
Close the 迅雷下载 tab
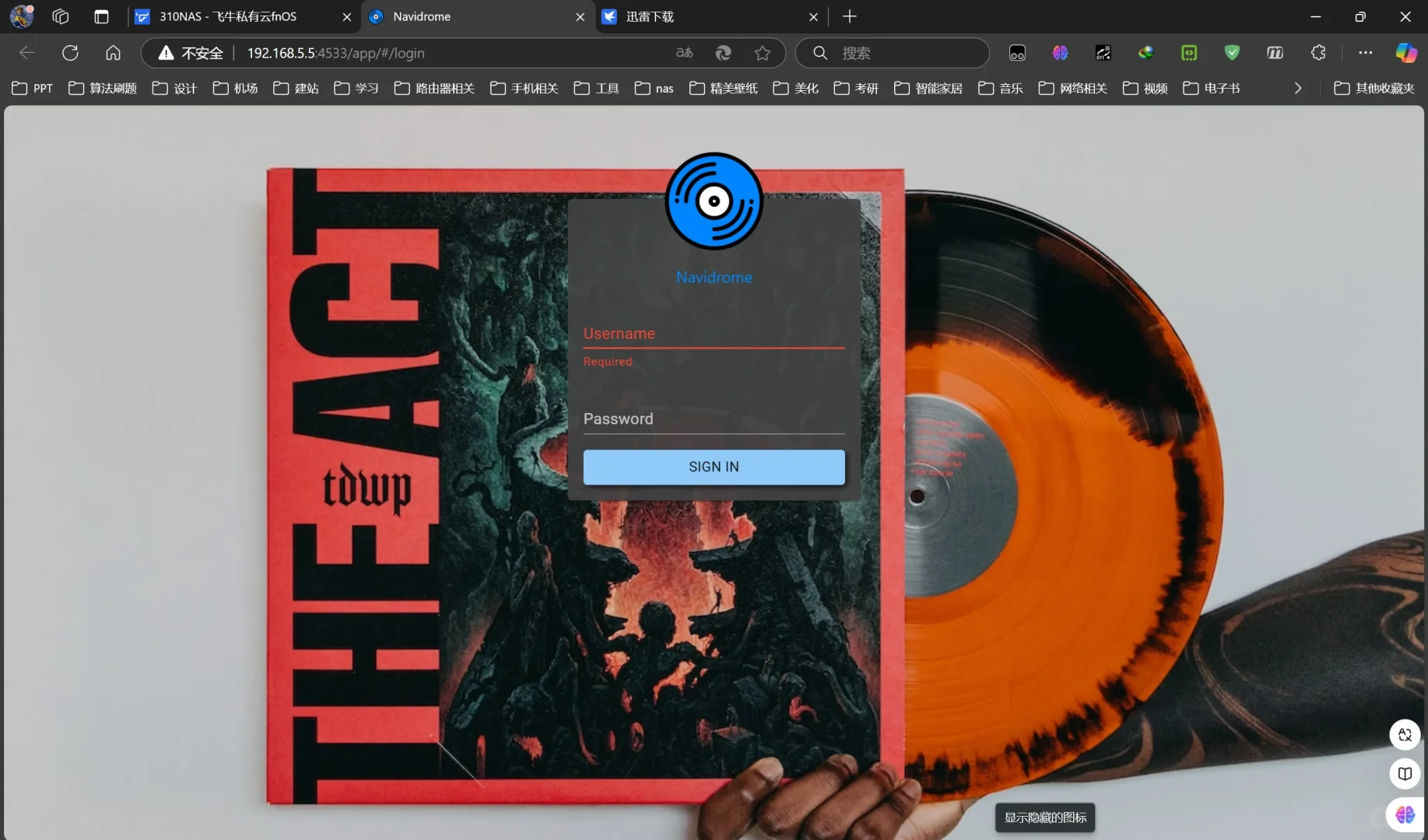[813, 16]
